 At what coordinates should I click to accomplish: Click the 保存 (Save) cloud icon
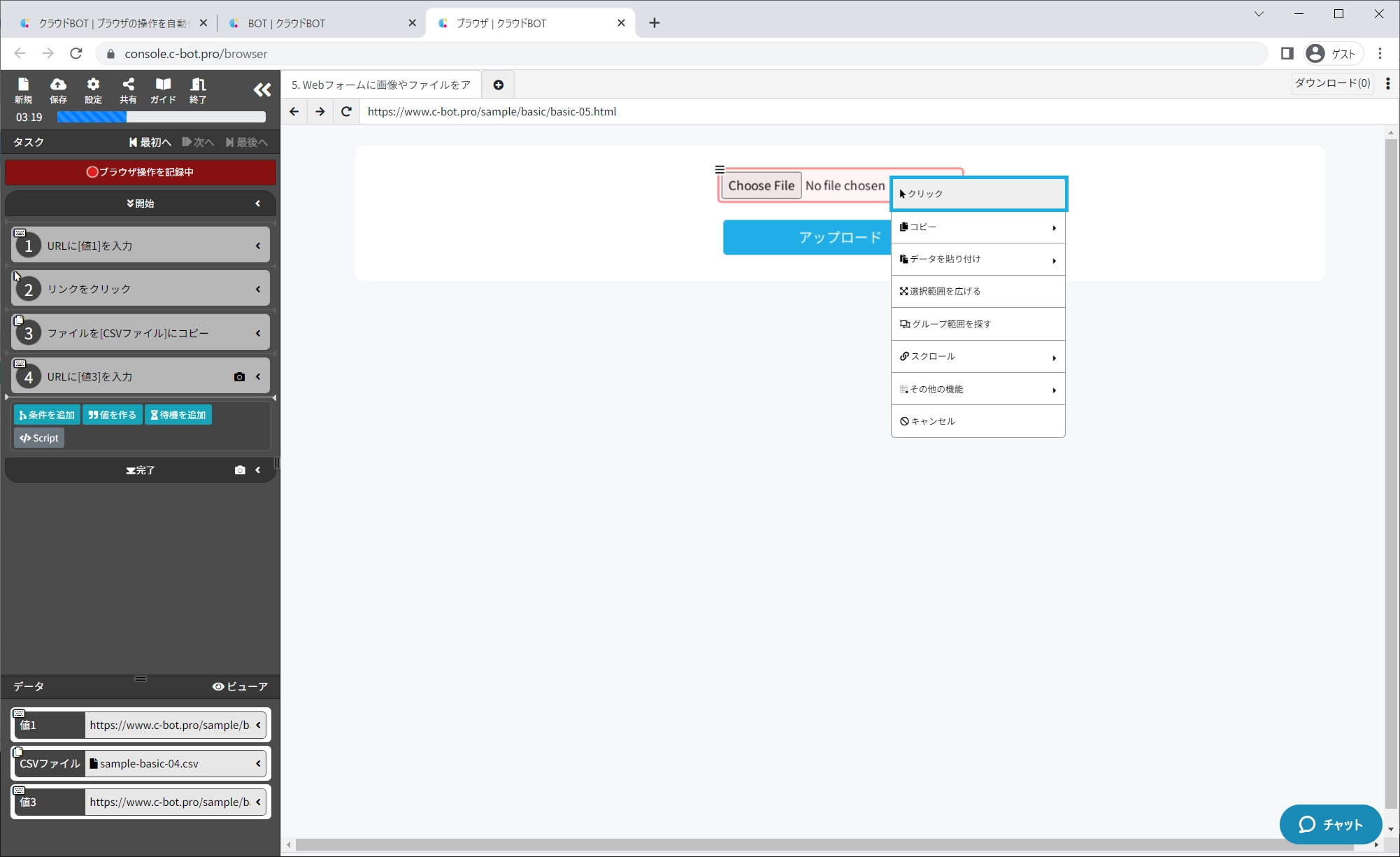click(58, 90)
